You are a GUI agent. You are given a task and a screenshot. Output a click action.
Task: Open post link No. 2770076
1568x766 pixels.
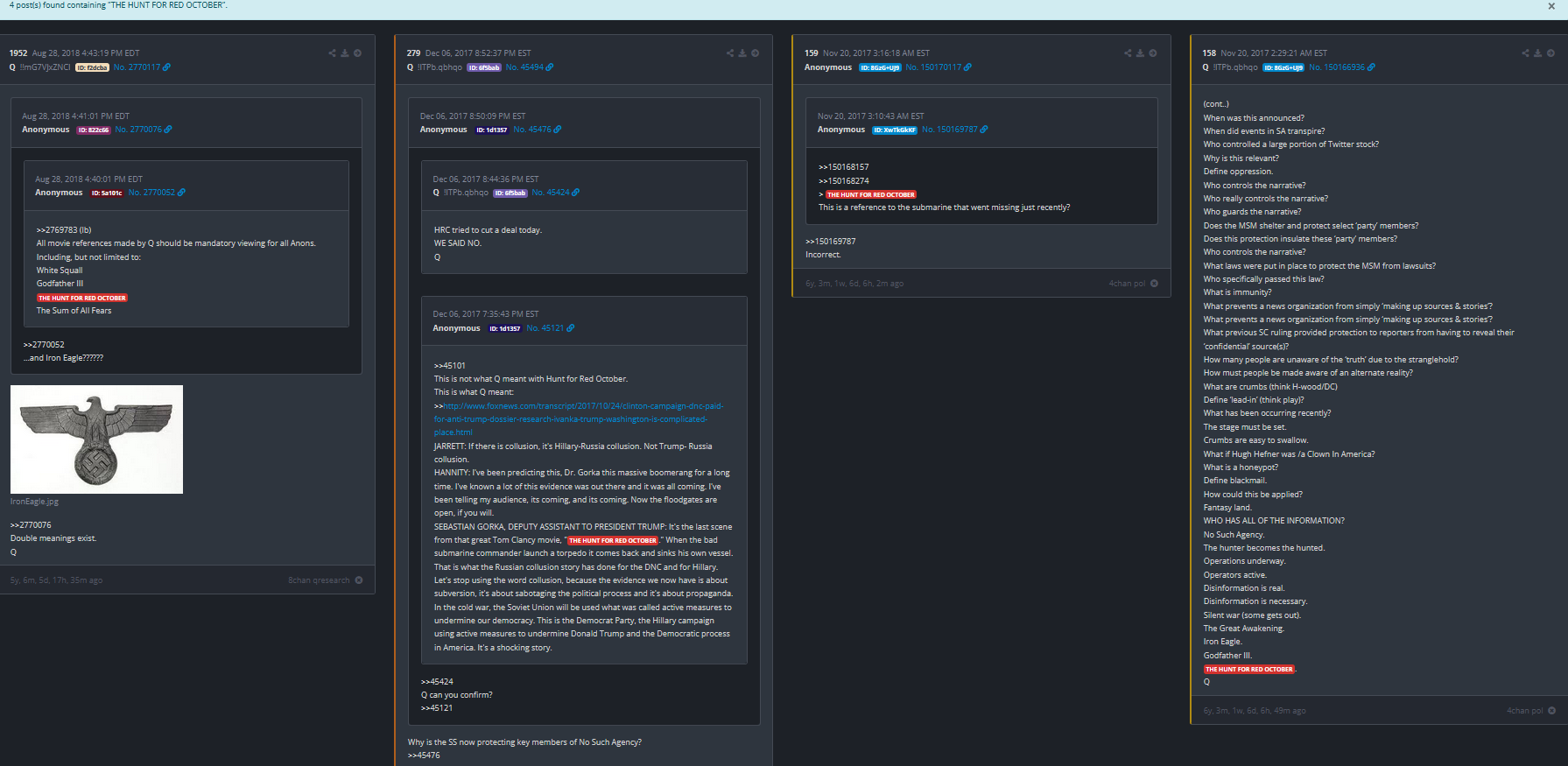pyautogui.click(x=138, y=130)
